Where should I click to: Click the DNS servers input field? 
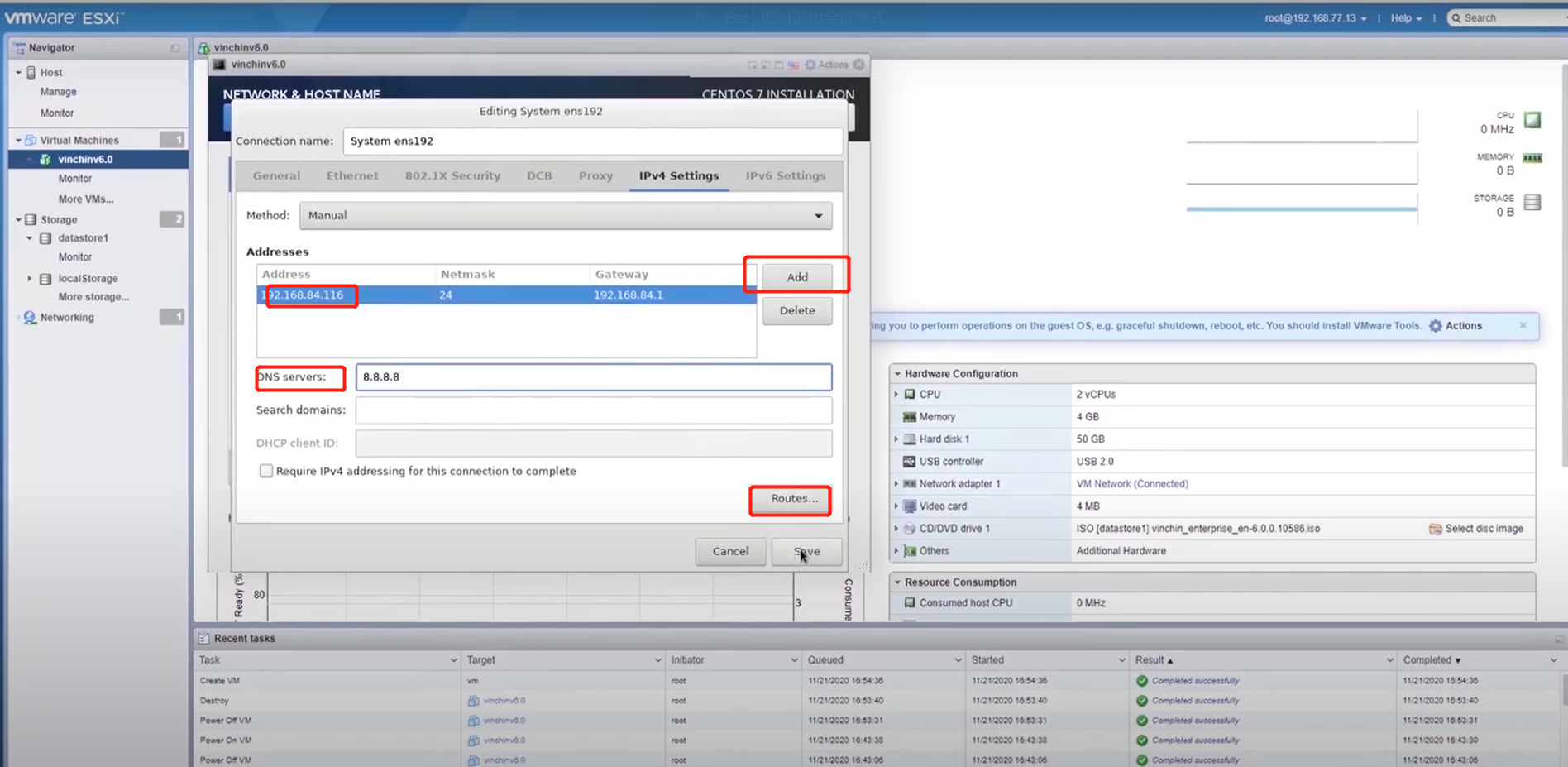tap(594, 376)
